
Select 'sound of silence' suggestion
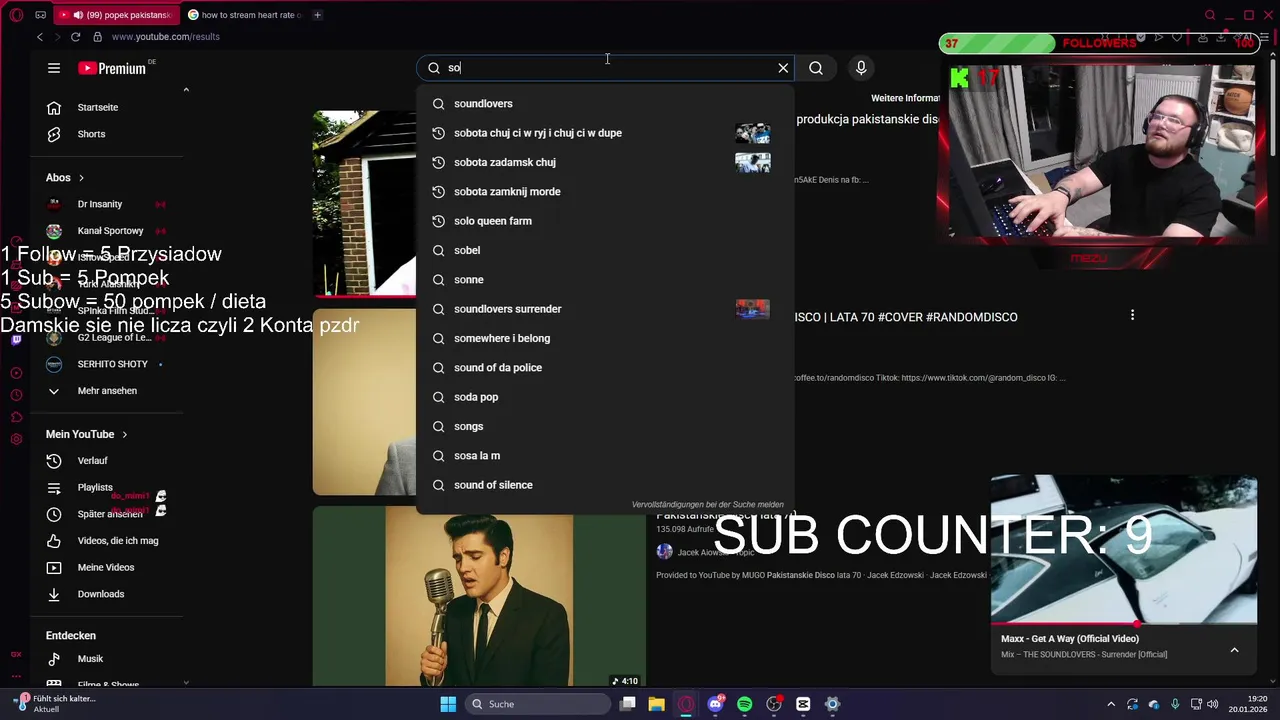click(605, 485)
